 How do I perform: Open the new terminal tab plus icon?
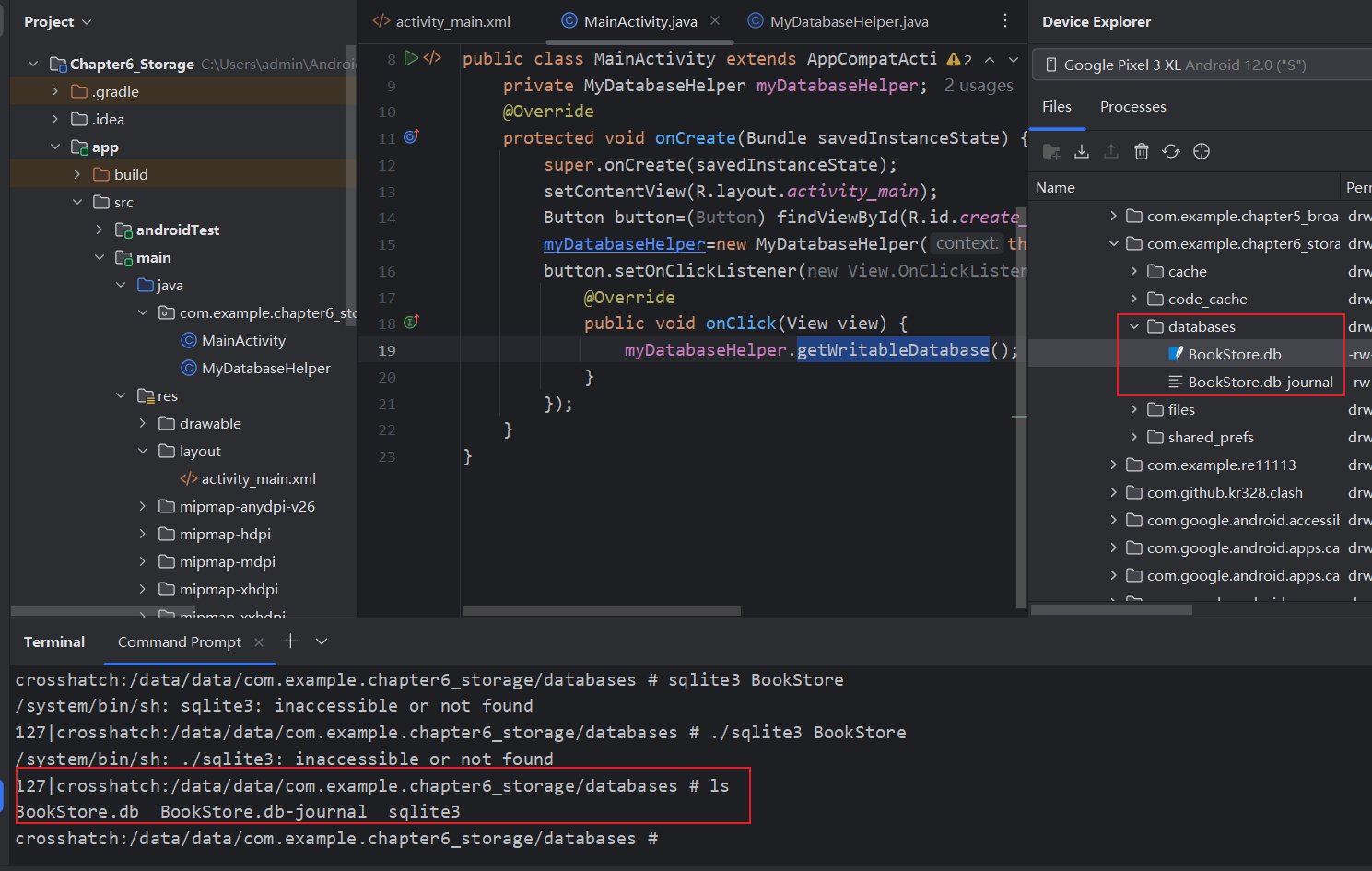(290, 641)
